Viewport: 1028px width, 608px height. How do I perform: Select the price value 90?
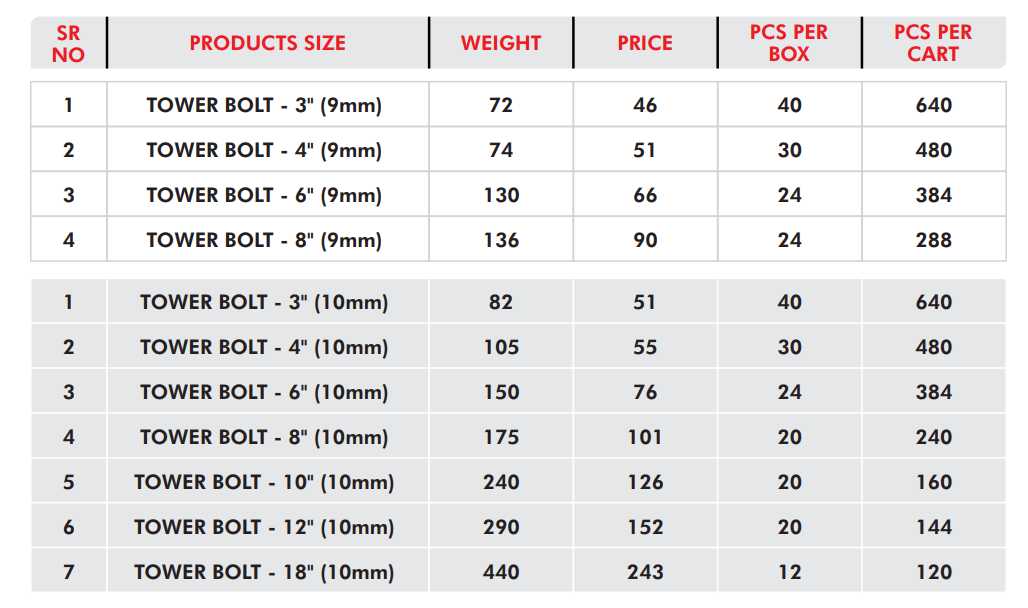[645, 240]
